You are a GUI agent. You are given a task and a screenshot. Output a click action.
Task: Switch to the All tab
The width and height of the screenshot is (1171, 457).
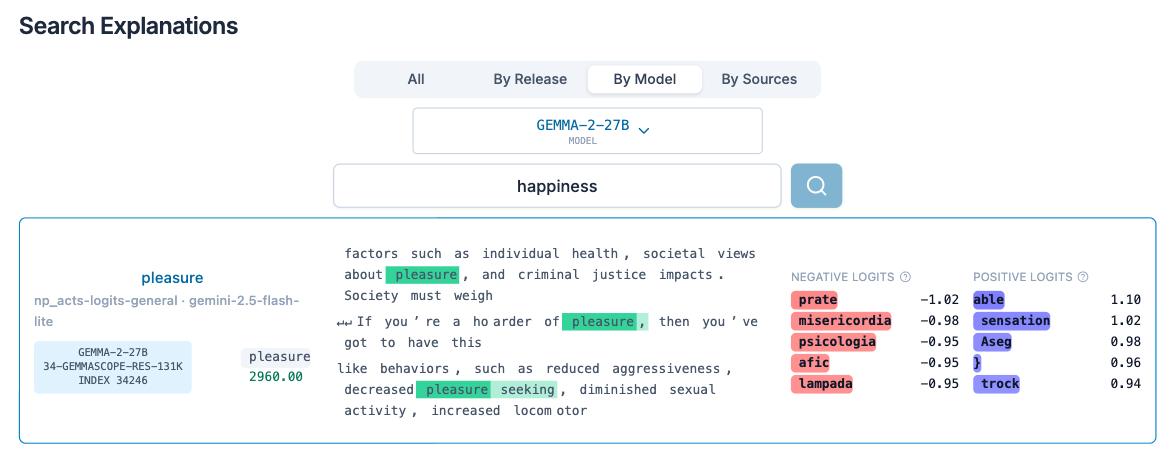[416, 79]
